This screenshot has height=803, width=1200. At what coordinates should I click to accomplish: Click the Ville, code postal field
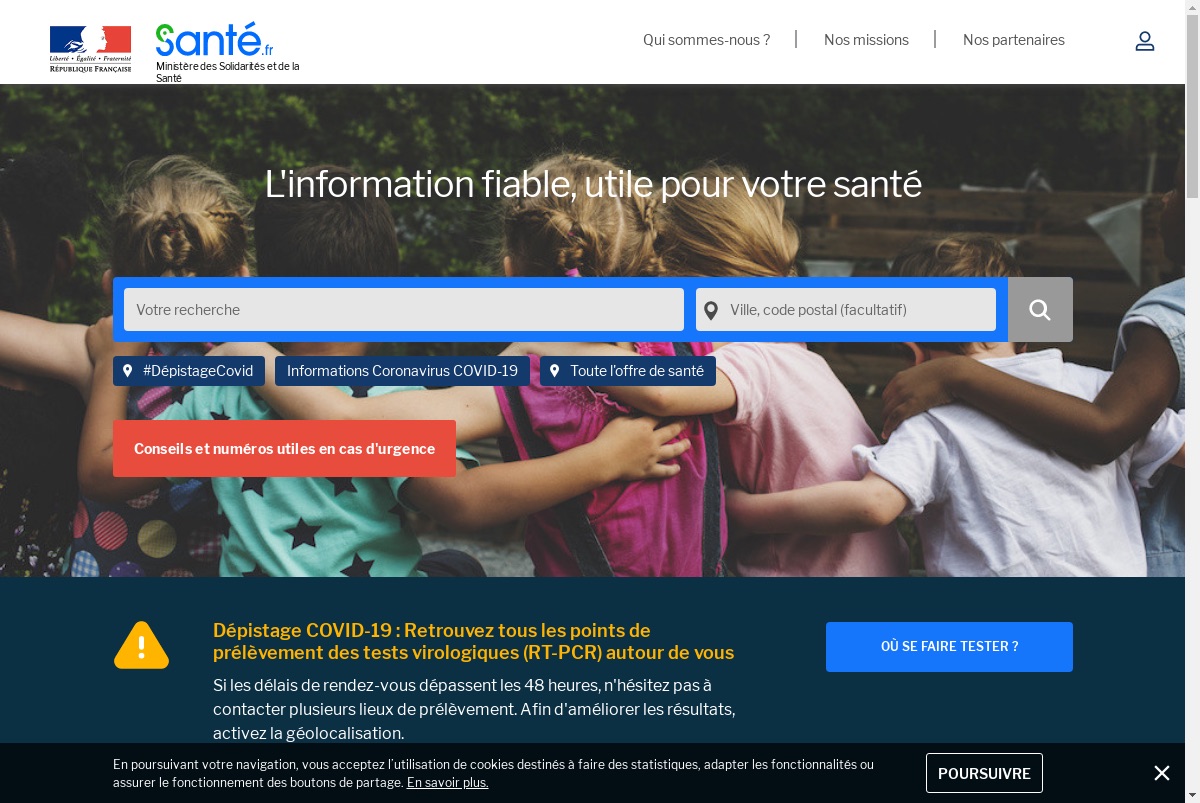[846, 310]
